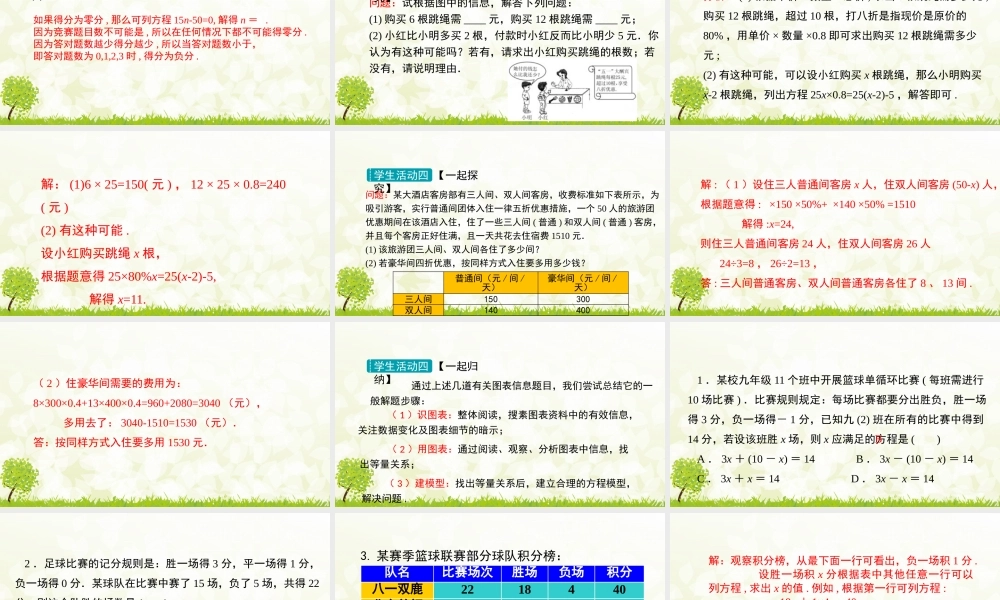This screenshot has height=600, width=1000.
Task: Click the cell with value 150
Action: point(490,299)
